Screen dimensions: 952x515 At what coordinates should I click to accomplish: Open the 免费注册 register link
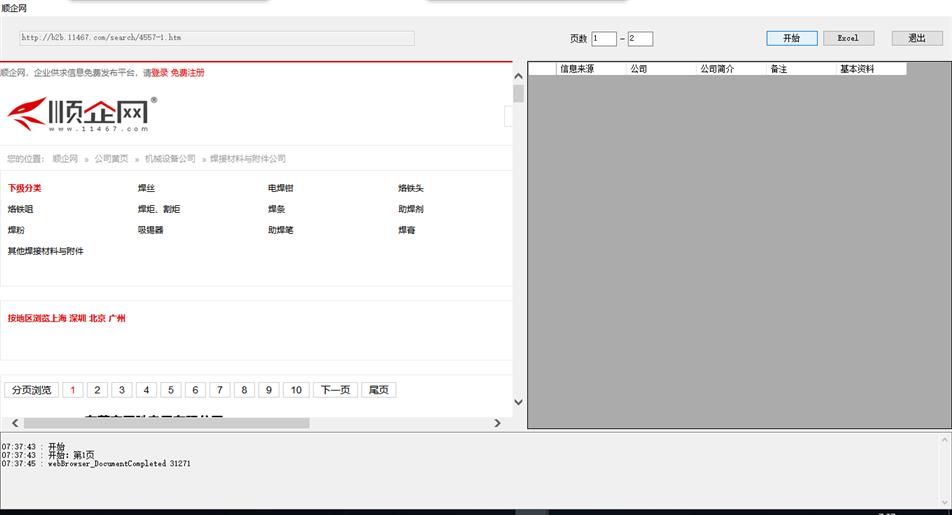[187, 73]
